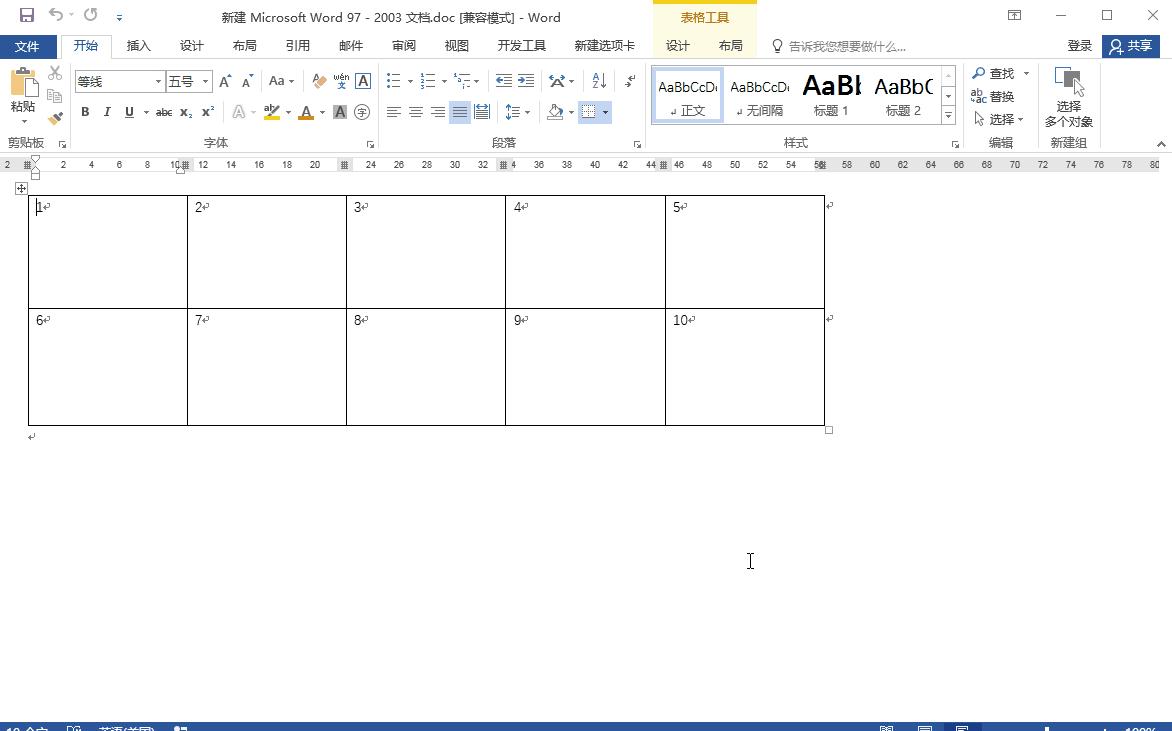1172x731 pixels.
Task: Show or hide paragraph marks
Action: [630, 81]
